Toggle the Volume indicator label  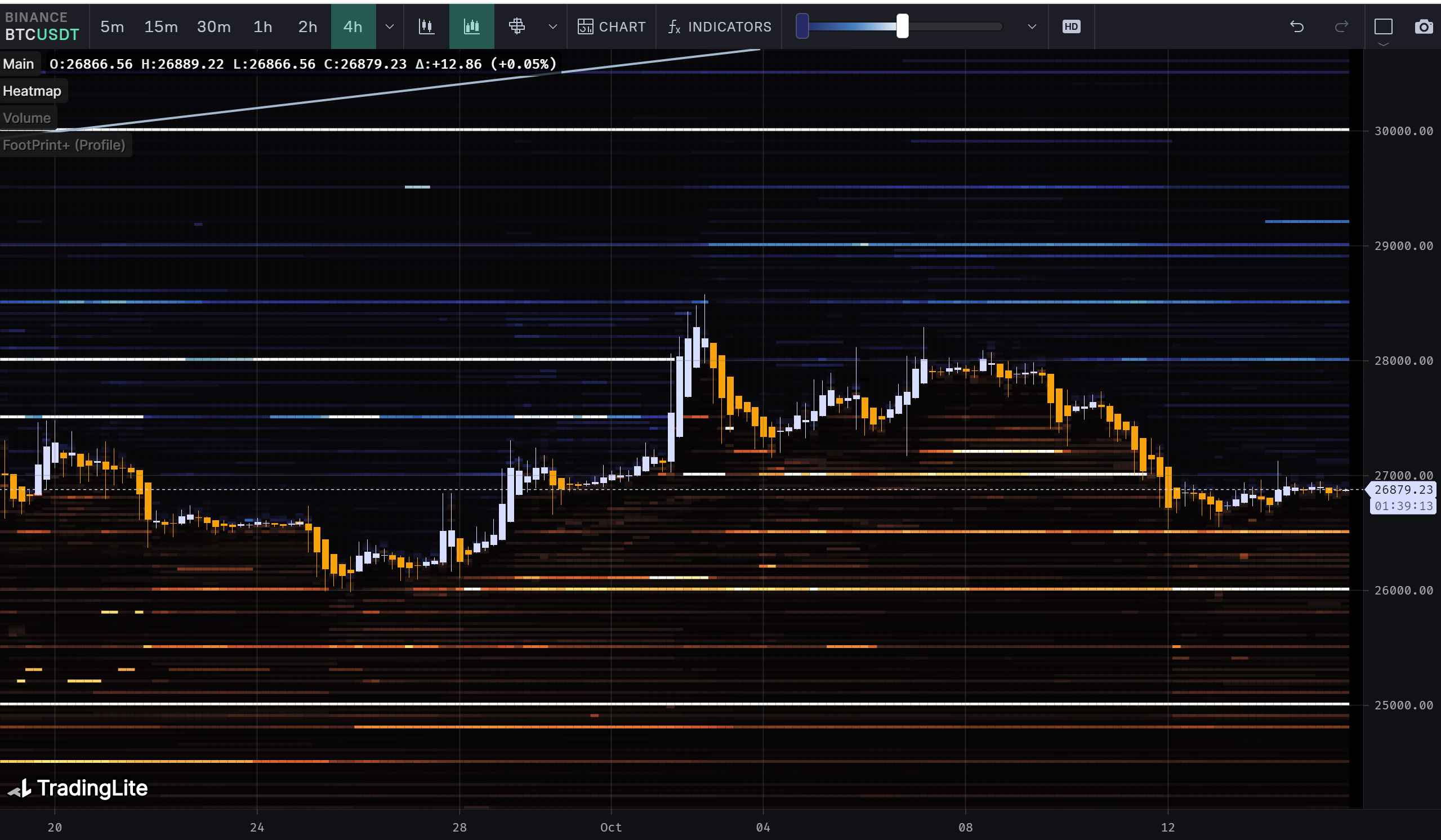(x=27, y=118)
